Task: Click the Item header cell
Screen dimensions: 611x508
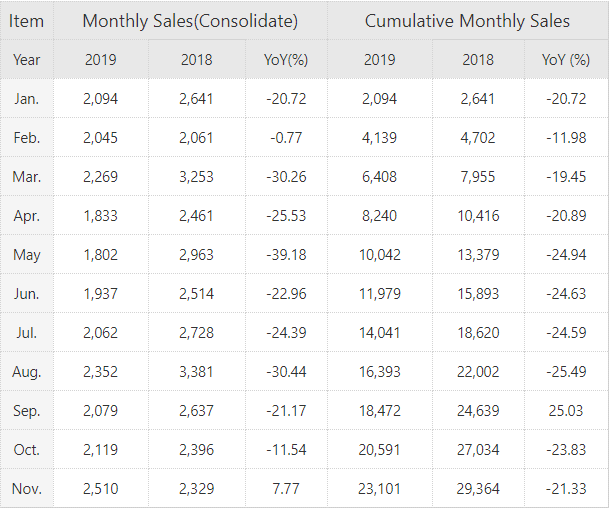Action: [27, 21]
